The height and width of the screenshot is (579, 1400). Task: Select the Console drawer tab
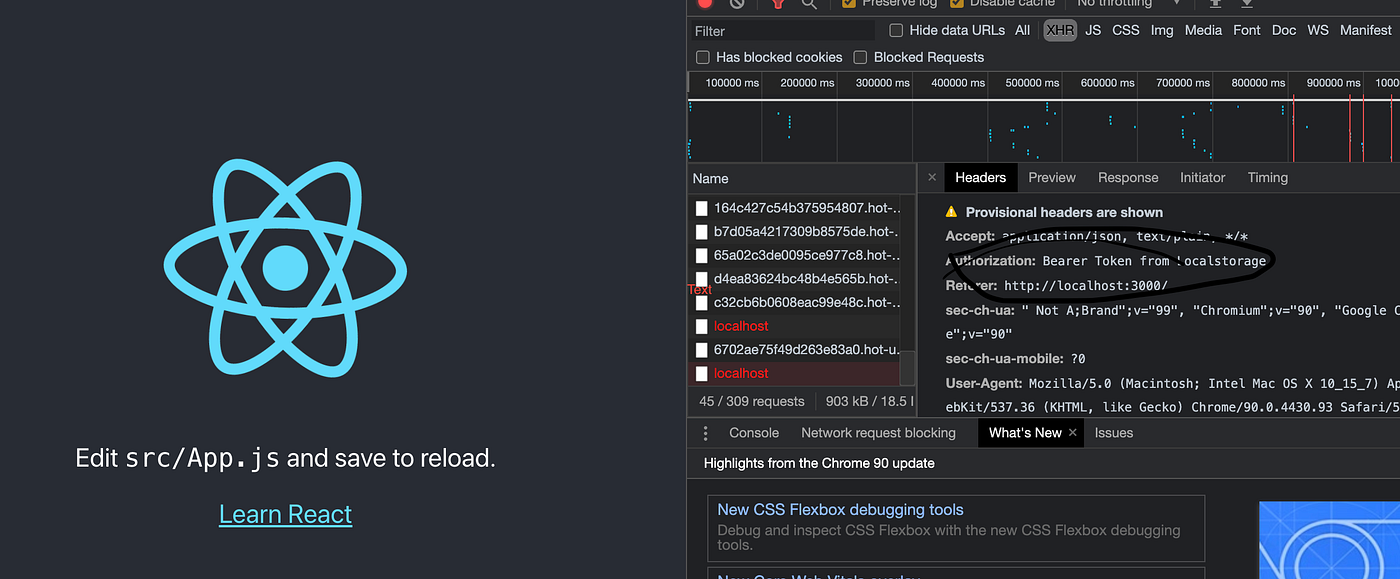pos(753,432)
